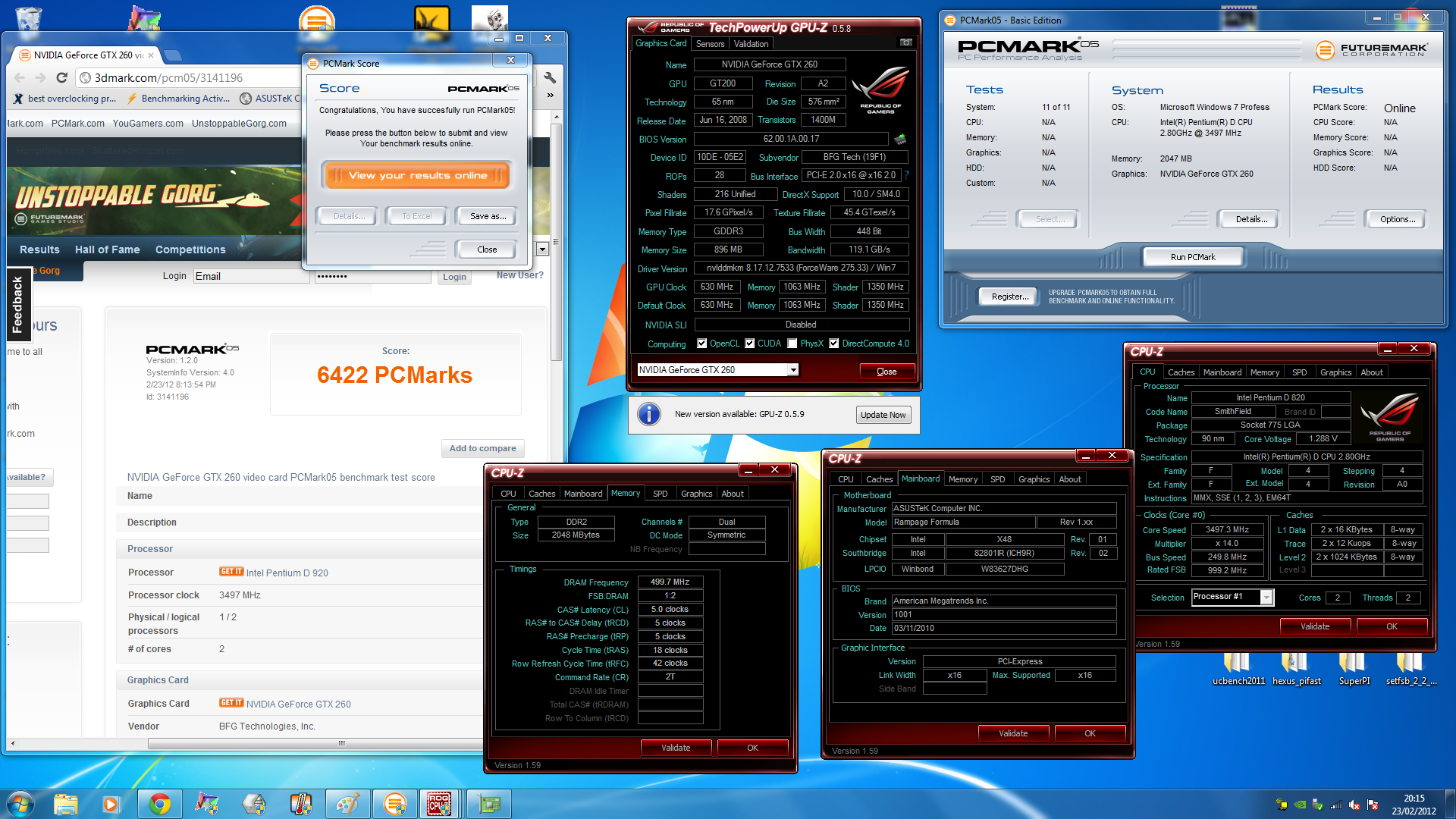Click the Chrome back arrow
The image size is (1456, 819).
pyautogui.click(x=20, y=77)
